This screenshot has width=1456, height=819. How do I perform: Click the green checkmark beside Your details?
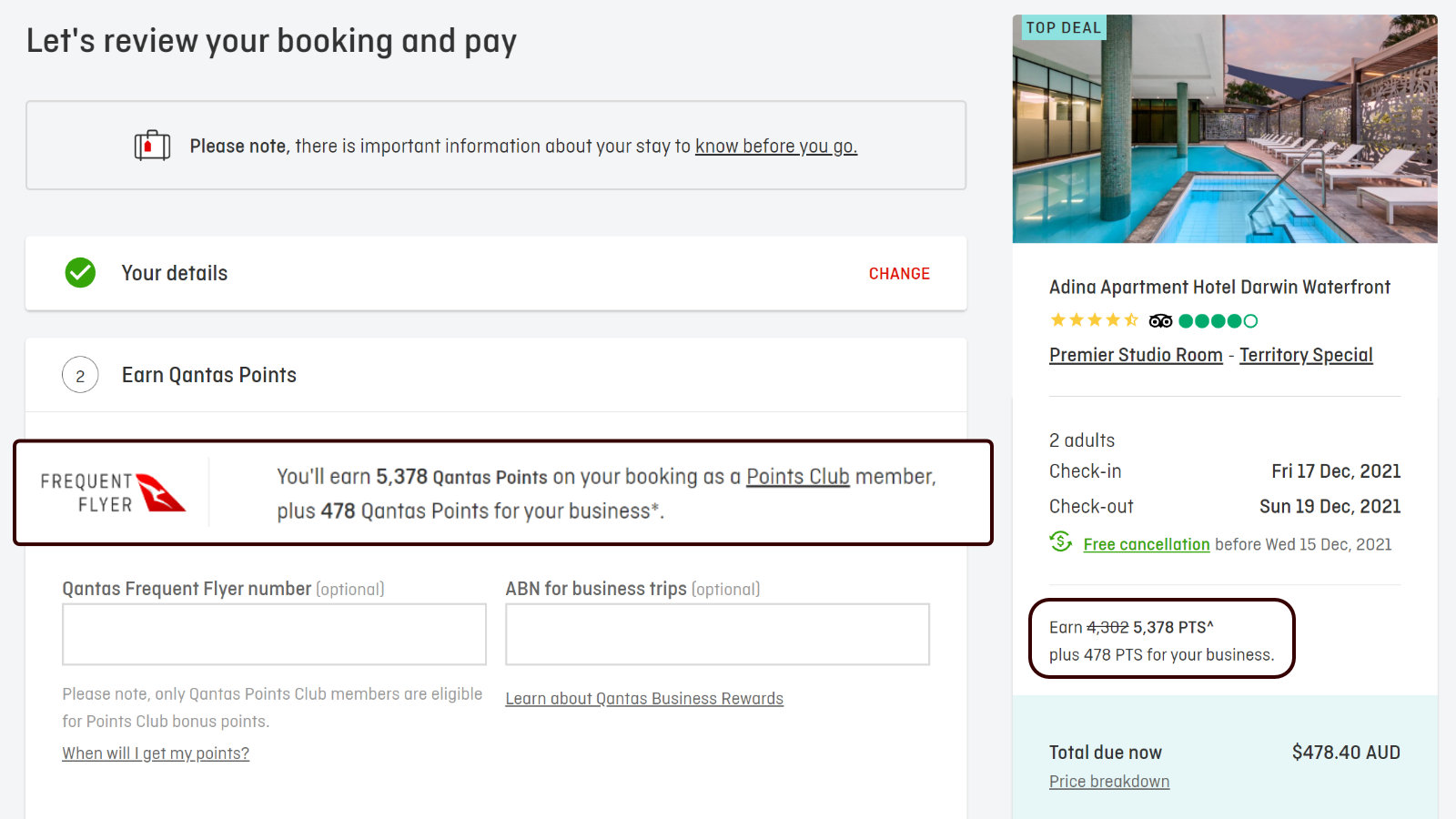pos(80,272)
